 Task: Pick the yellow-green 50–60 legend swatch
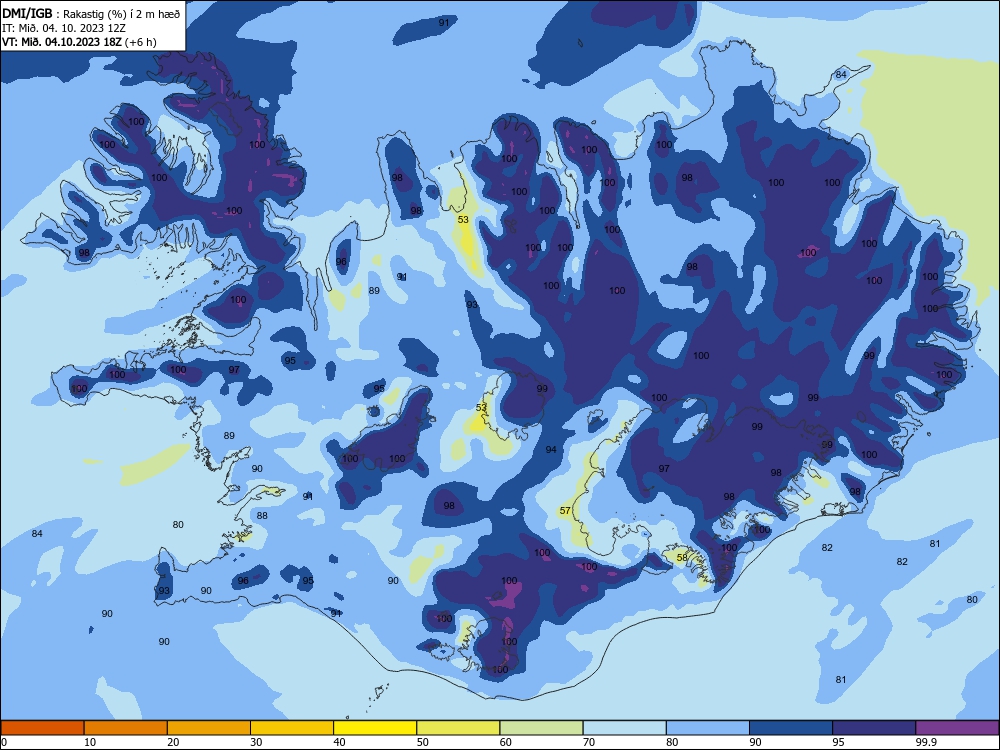coord(458,728)
